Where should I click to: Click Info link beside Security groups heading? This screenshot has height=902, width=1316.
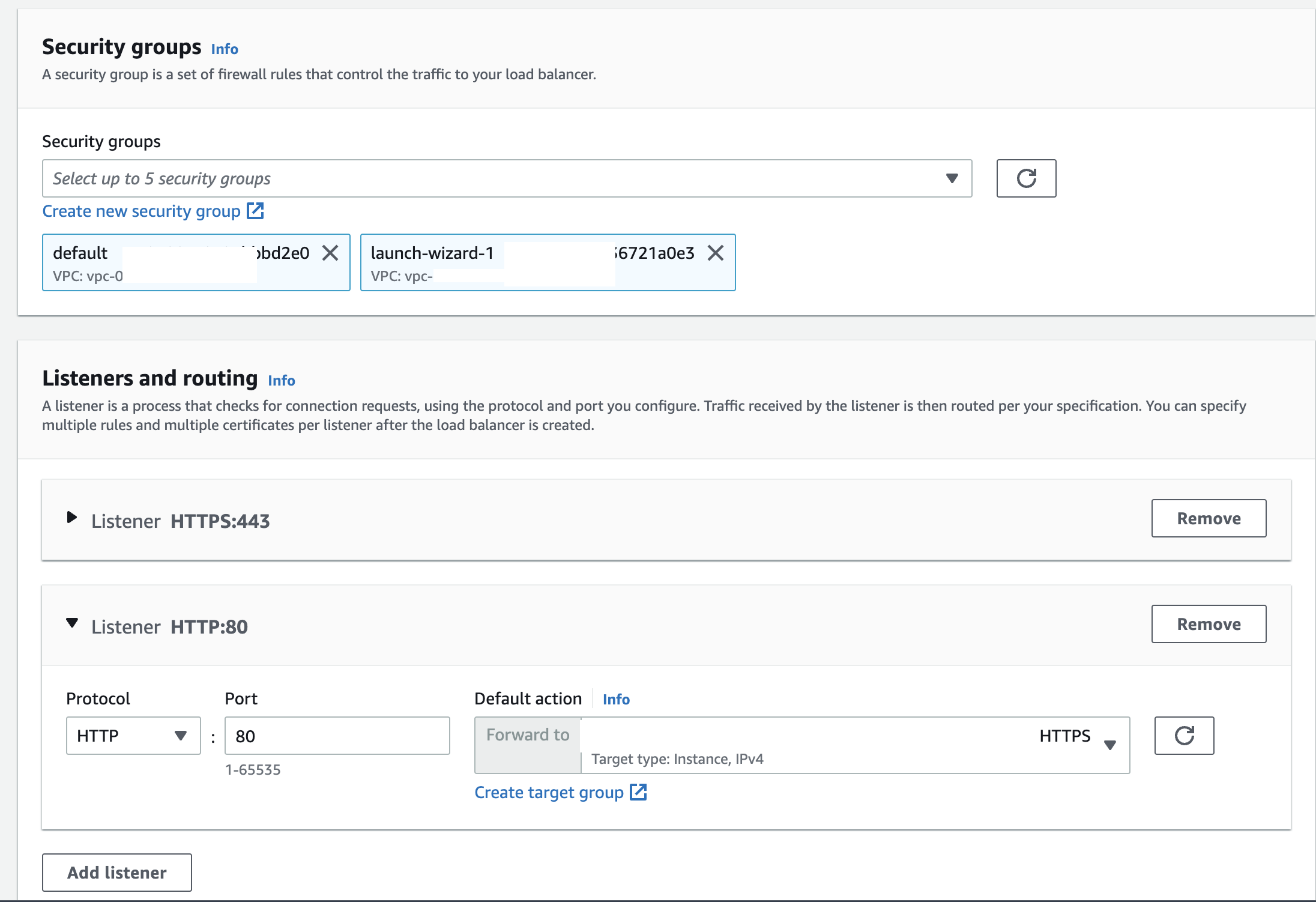[225, 49]
